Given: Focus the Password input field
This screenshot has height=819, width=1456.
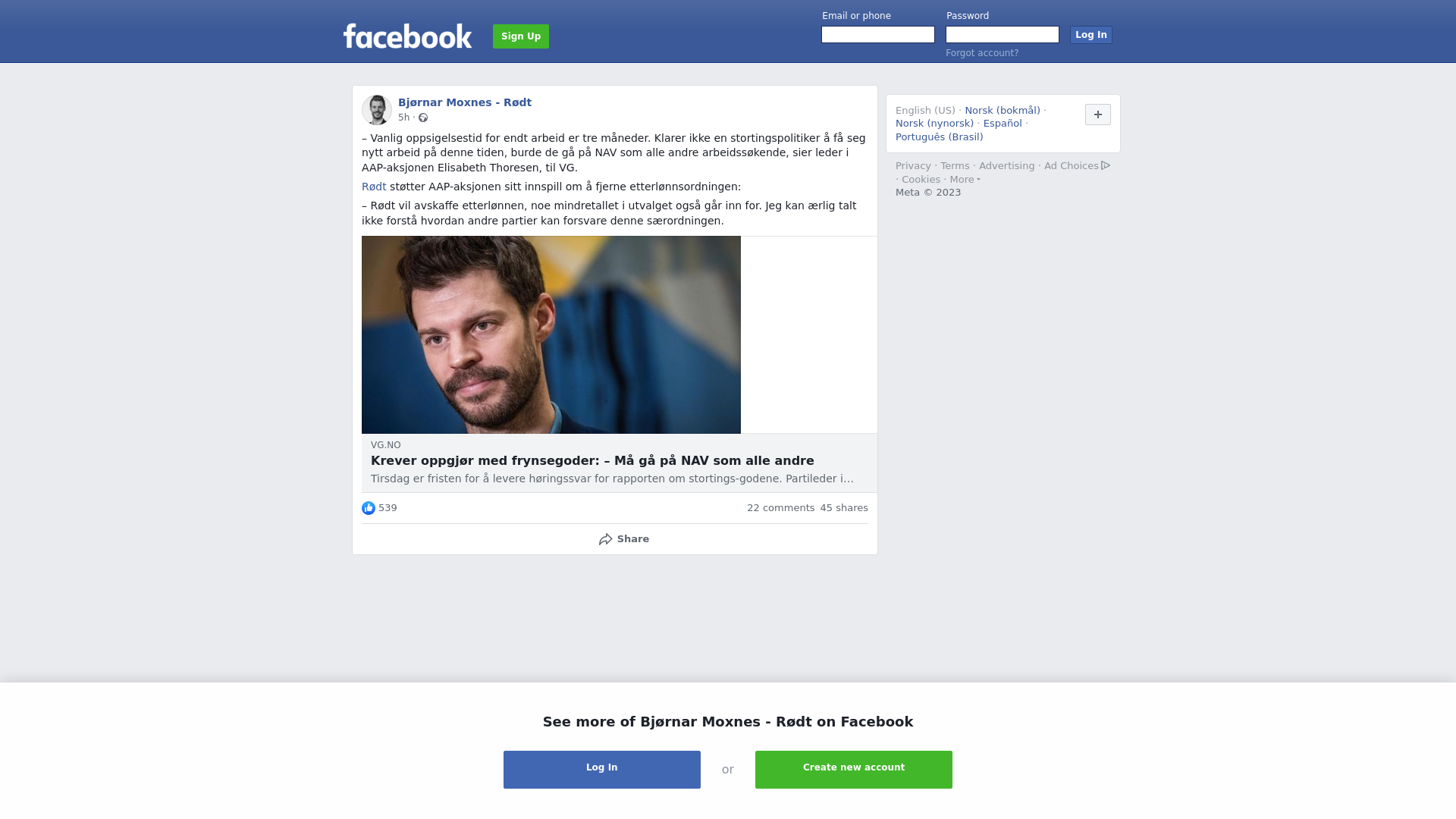Looking at the screenshot, I should 1003,35.
